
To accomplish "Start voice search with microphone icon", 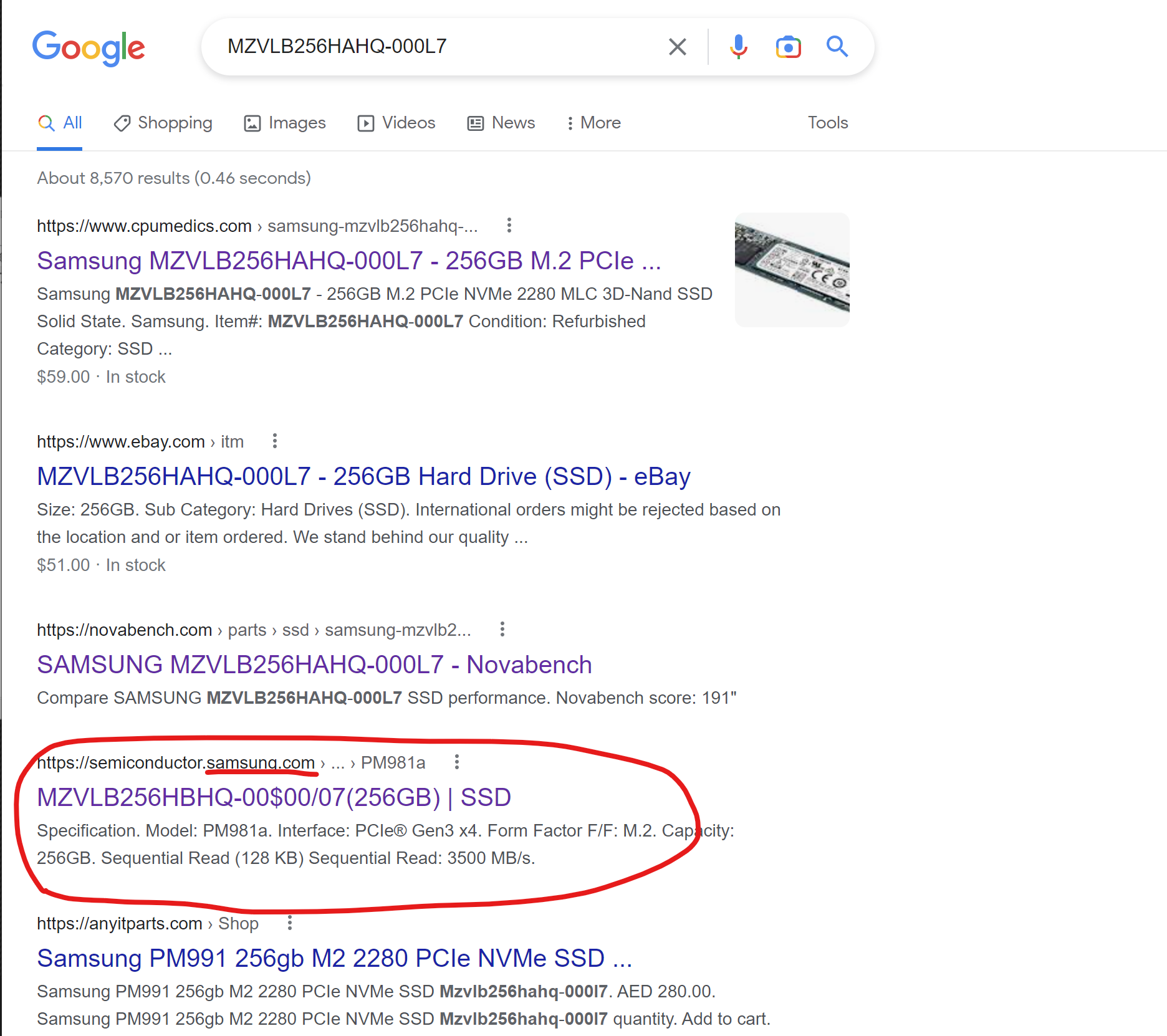I will click(x=739, y=47).
